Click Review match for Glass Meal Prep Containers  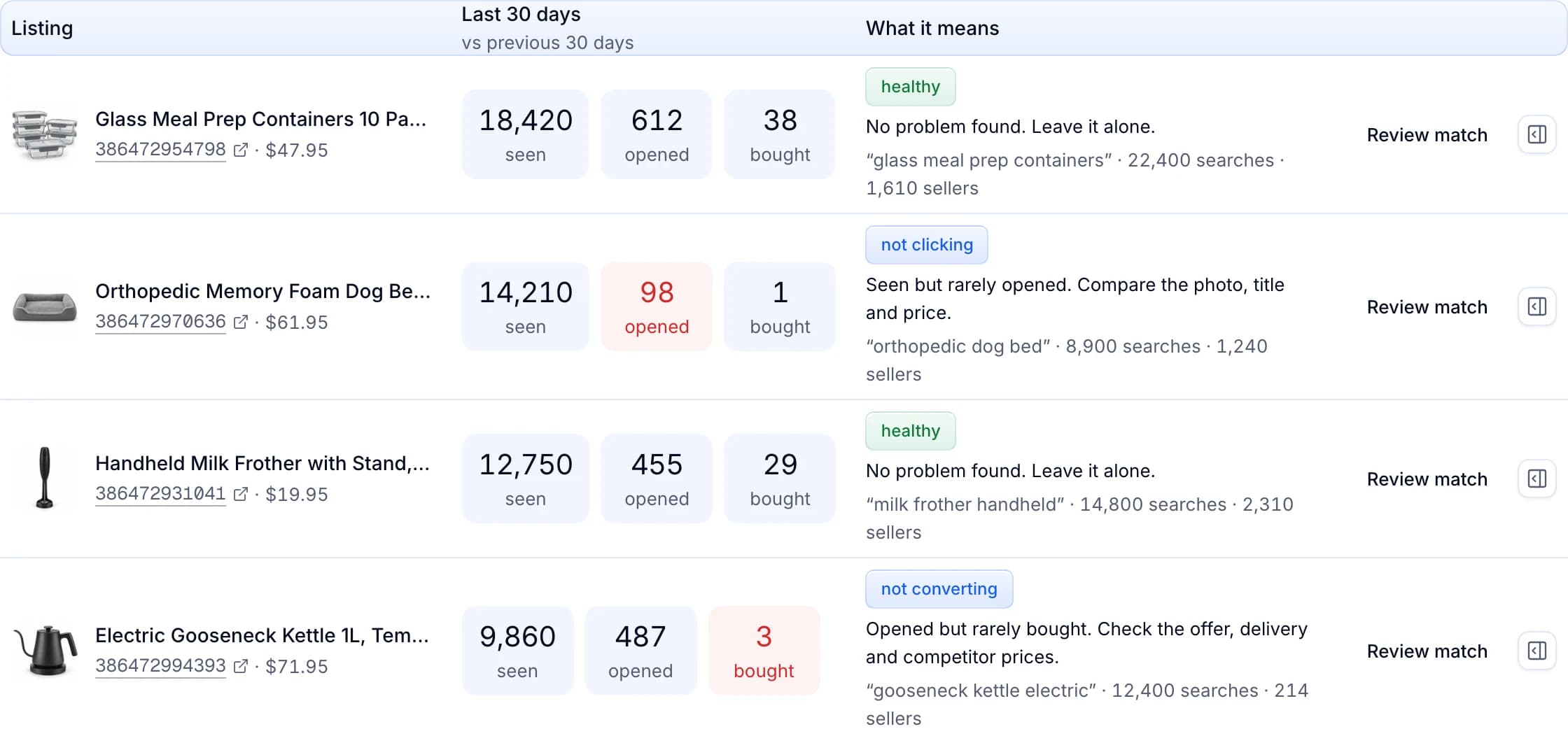click(1427, 134)
